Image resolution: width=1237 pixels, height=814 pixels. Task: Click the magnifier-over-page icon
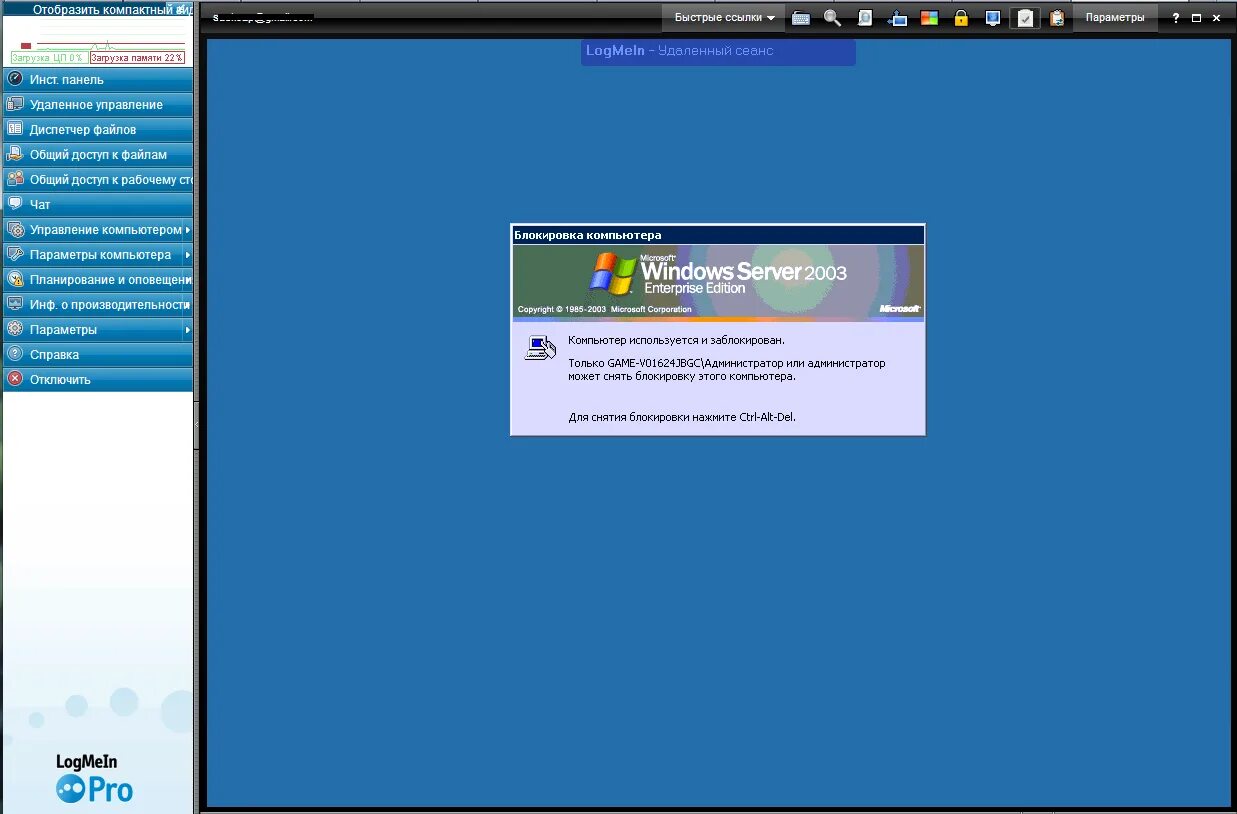coord(865,18)
